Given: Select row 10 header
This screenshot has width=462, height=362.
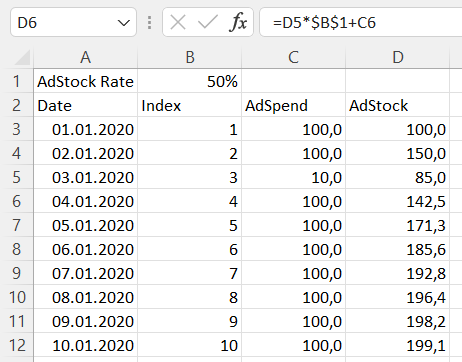Looking at the screenshot, I should pyautogui.click(x=17, y=297).
